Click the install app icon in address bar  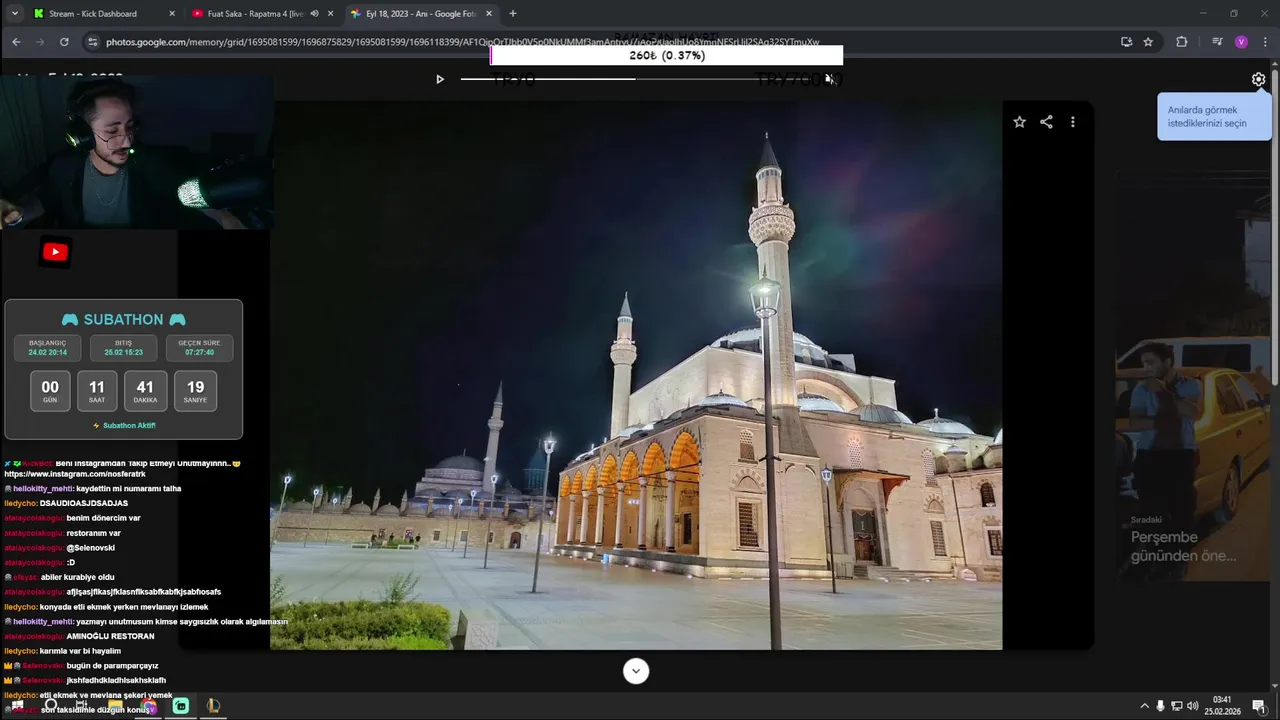[x=1126, y=42]
